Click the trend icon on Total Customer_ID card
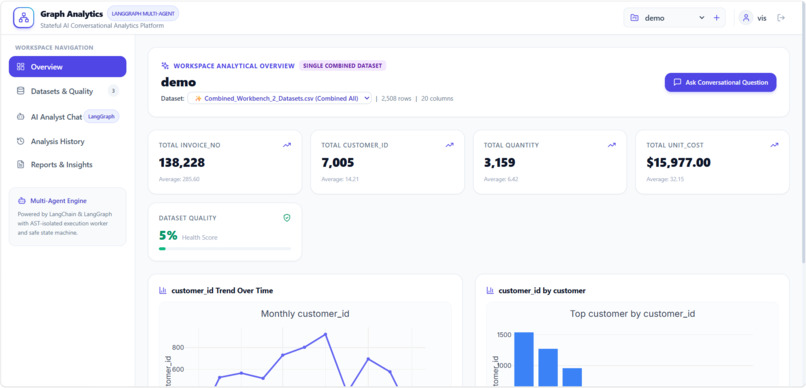The image size is (806, 388). point(450,145)
